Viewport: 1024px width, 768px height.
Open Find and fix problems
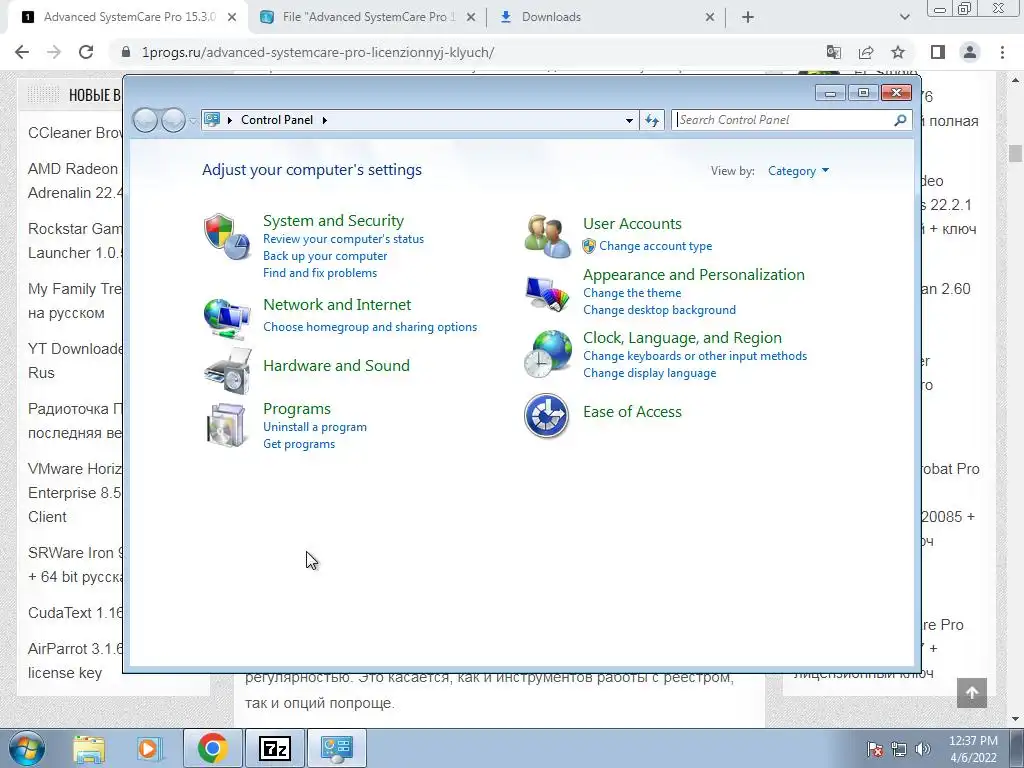(x=320, y=273)
